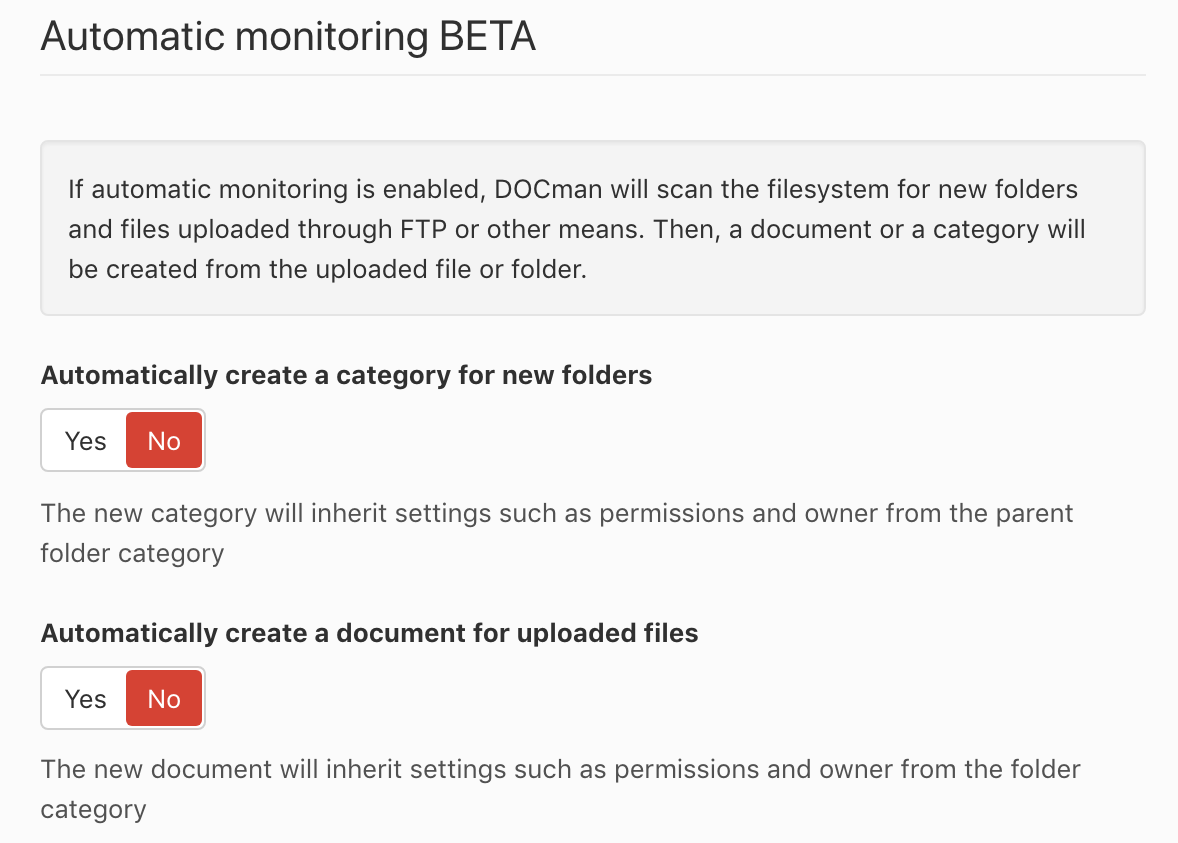Click the word 'owner' in document help text

pyautogui.click(x=856, y=769)
